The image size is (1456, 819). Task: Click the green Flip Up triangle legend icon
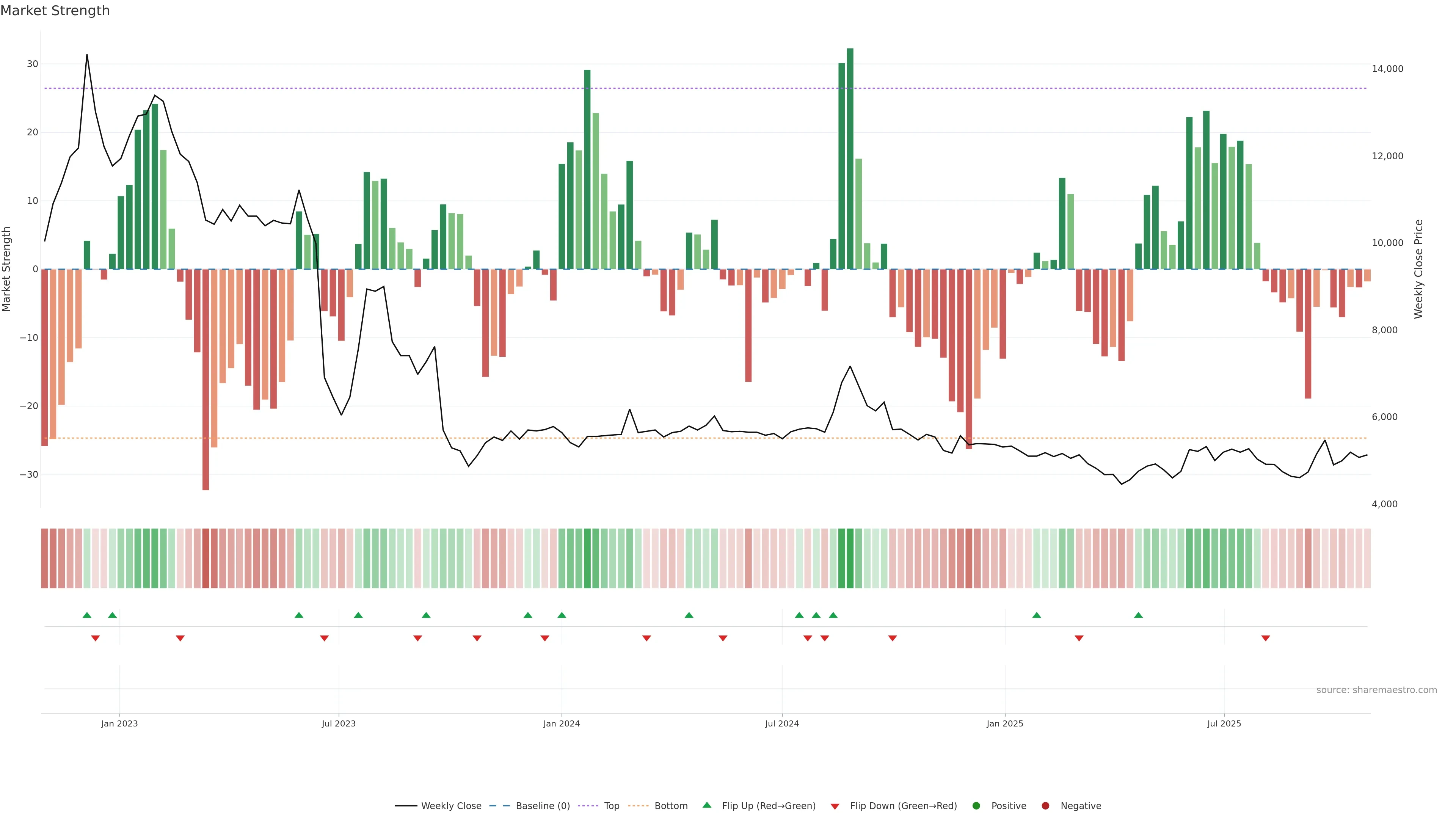point(706,805)
